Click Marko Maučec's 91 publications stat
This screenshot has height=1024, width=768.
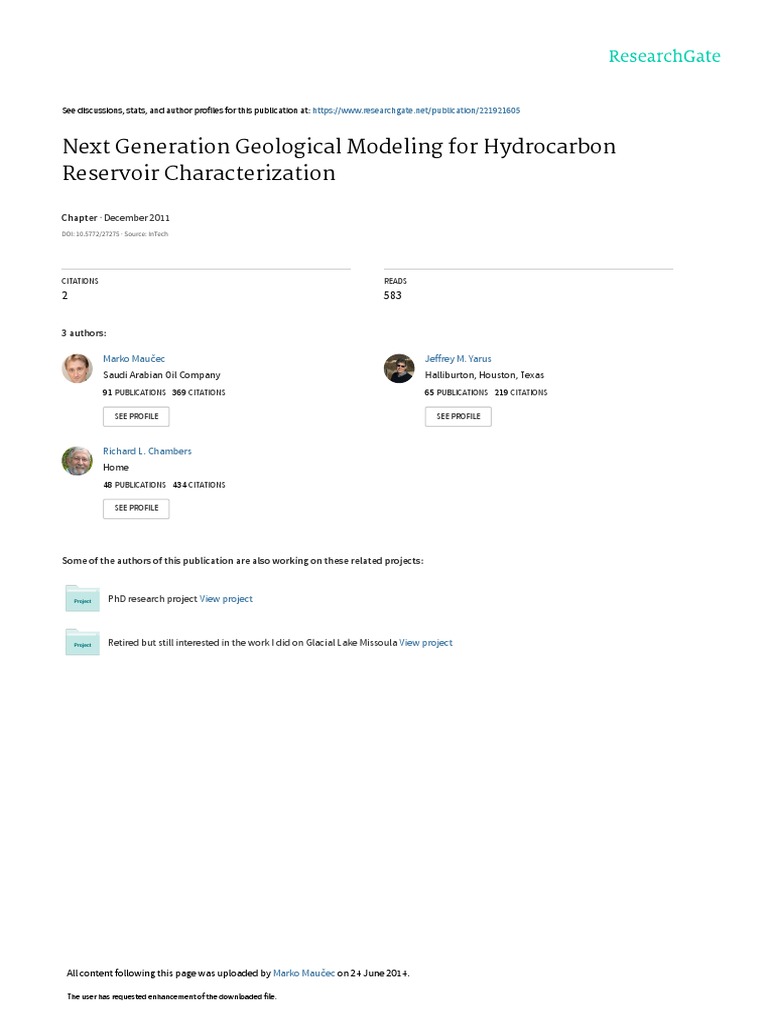(134, 393)
